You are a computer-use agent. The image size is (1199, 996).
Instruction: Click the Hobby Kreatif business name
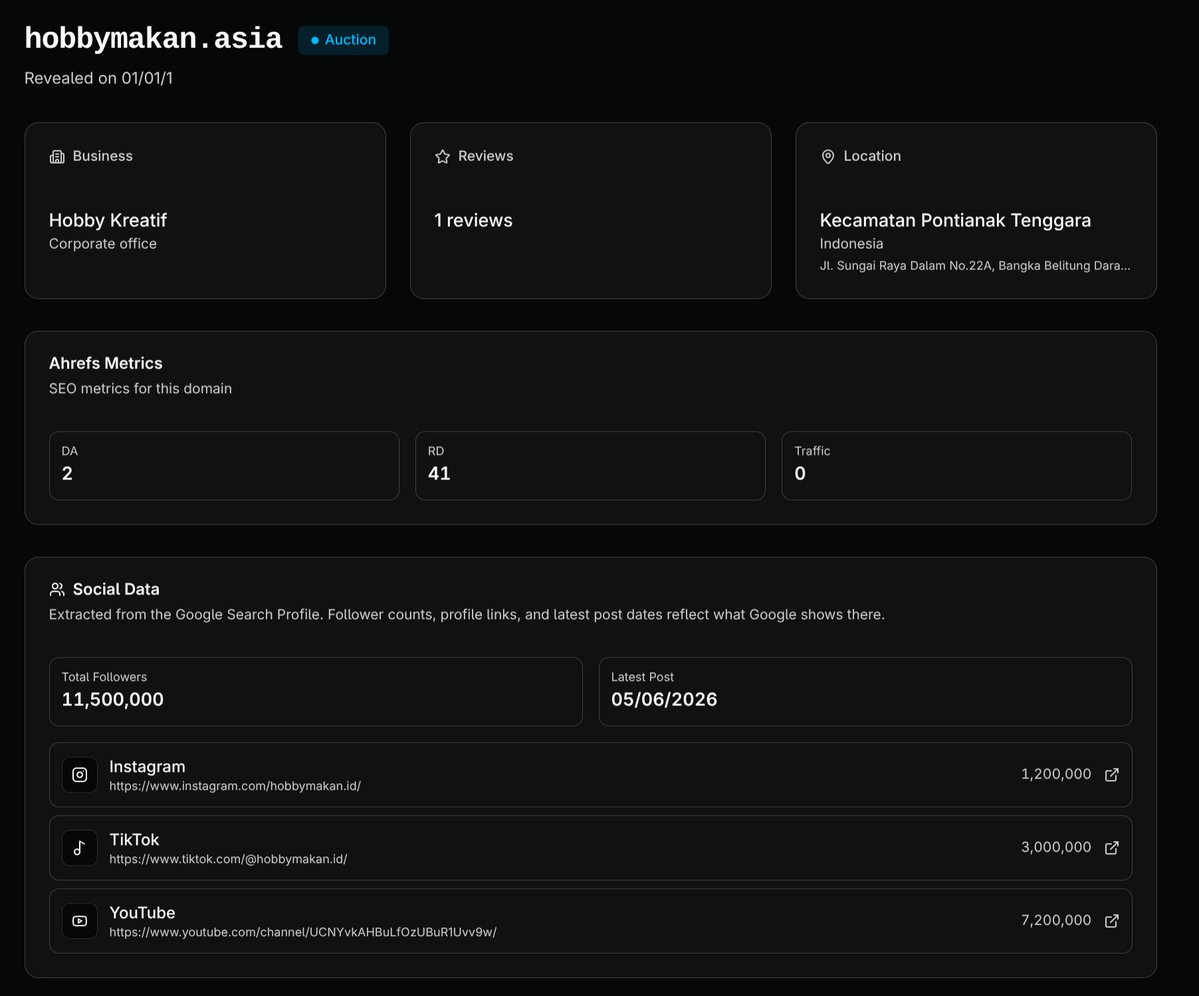pyautogui.click(x=108, y=220)
